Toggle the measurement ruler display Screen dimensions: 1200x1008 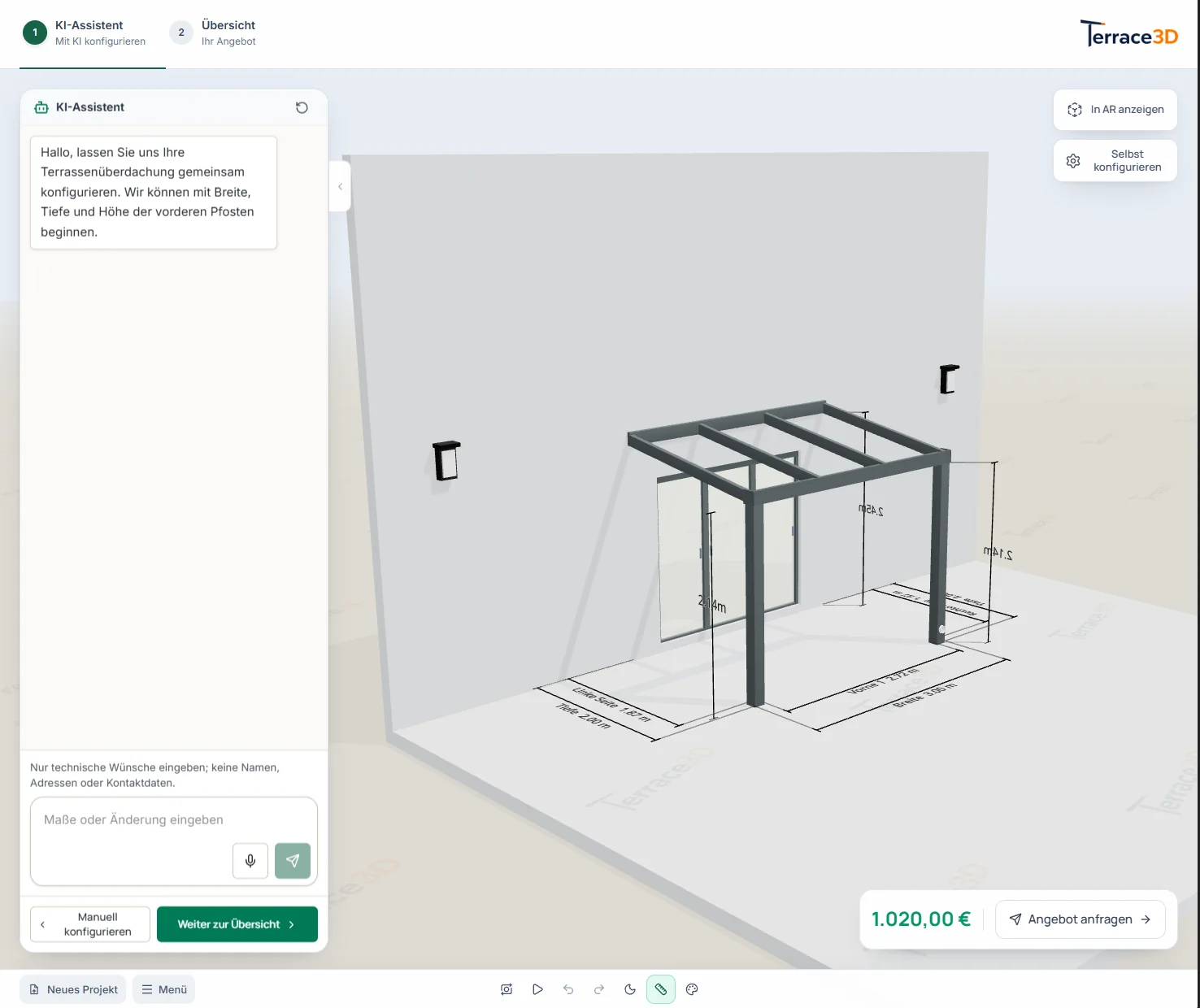[x=661, y=989]
